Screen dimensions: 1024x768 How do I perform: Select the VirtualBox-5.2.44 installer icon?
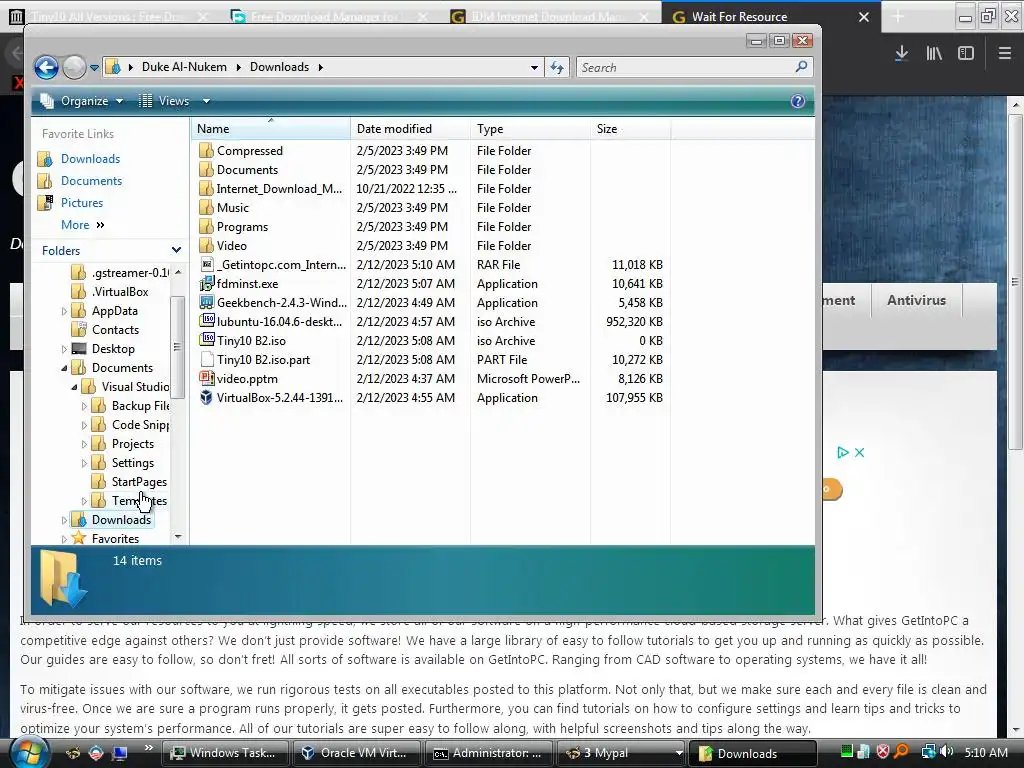click(x=206, y=397)
